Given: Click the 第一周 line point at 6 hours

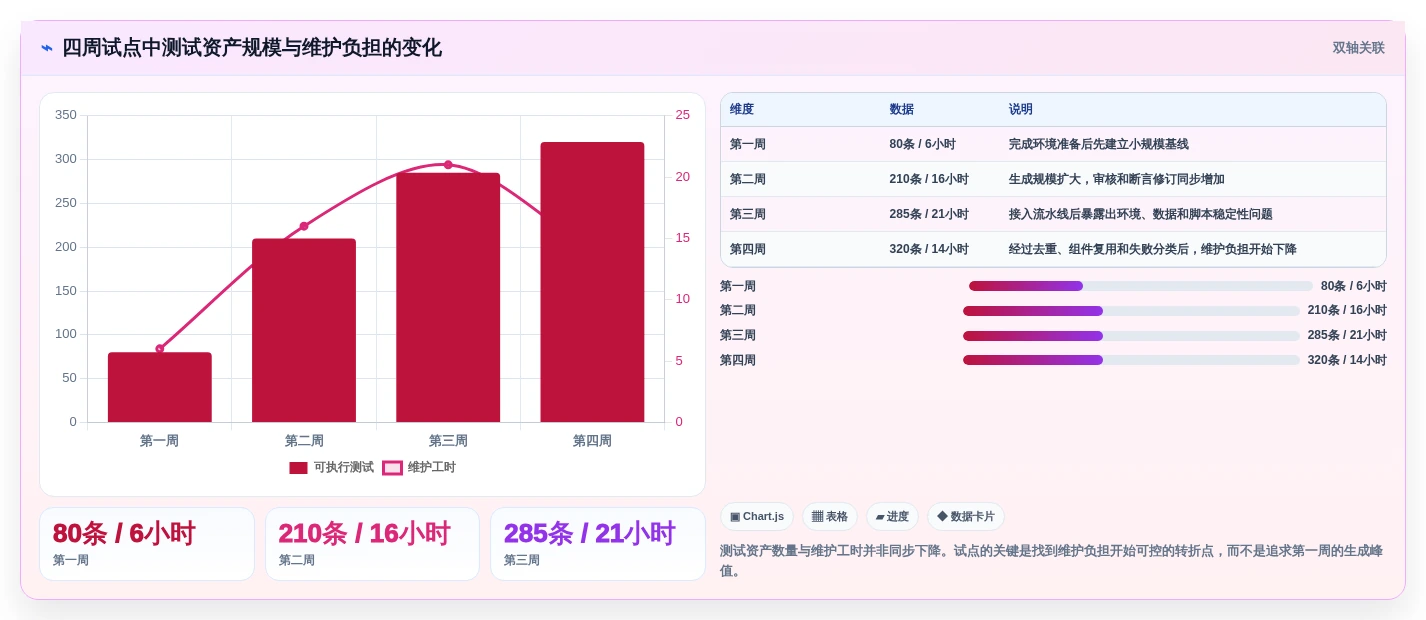Looking at the screenshot, I should [x=160, y=348].
